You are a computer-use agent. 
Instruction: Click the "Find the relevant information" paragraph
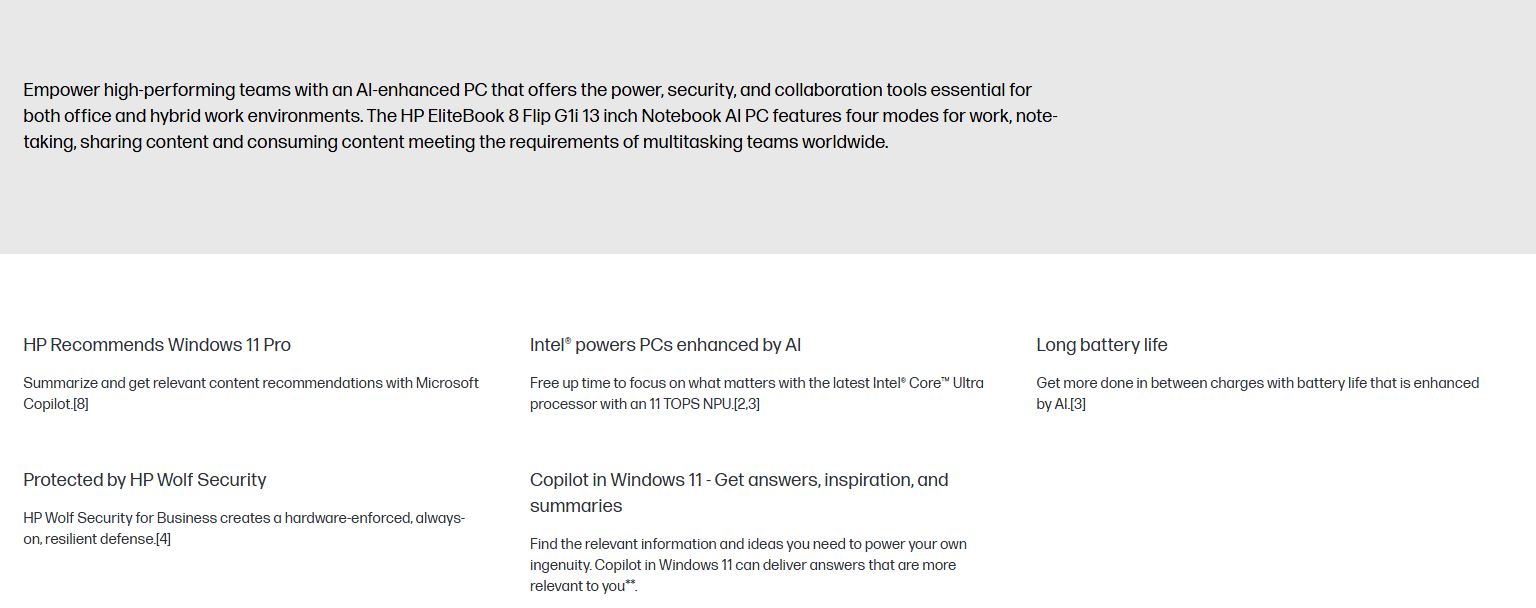pyautogui.click(x=748, y=544)
